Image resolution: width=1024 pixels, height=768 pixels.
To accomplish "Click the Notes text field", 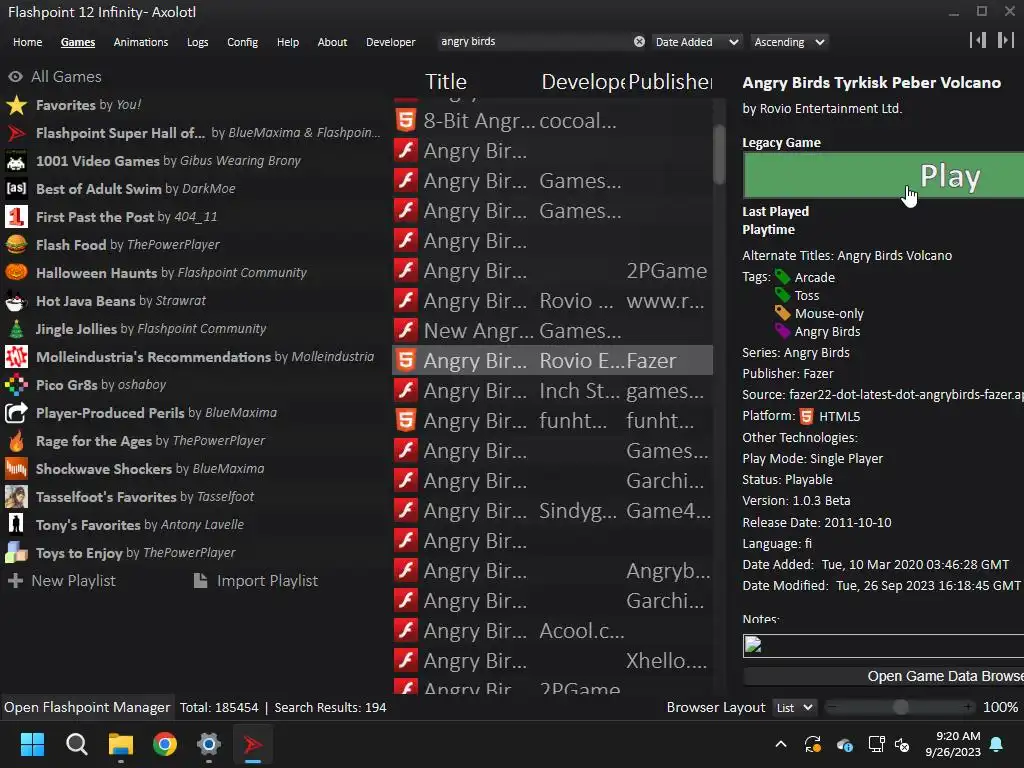I will 884,646.
